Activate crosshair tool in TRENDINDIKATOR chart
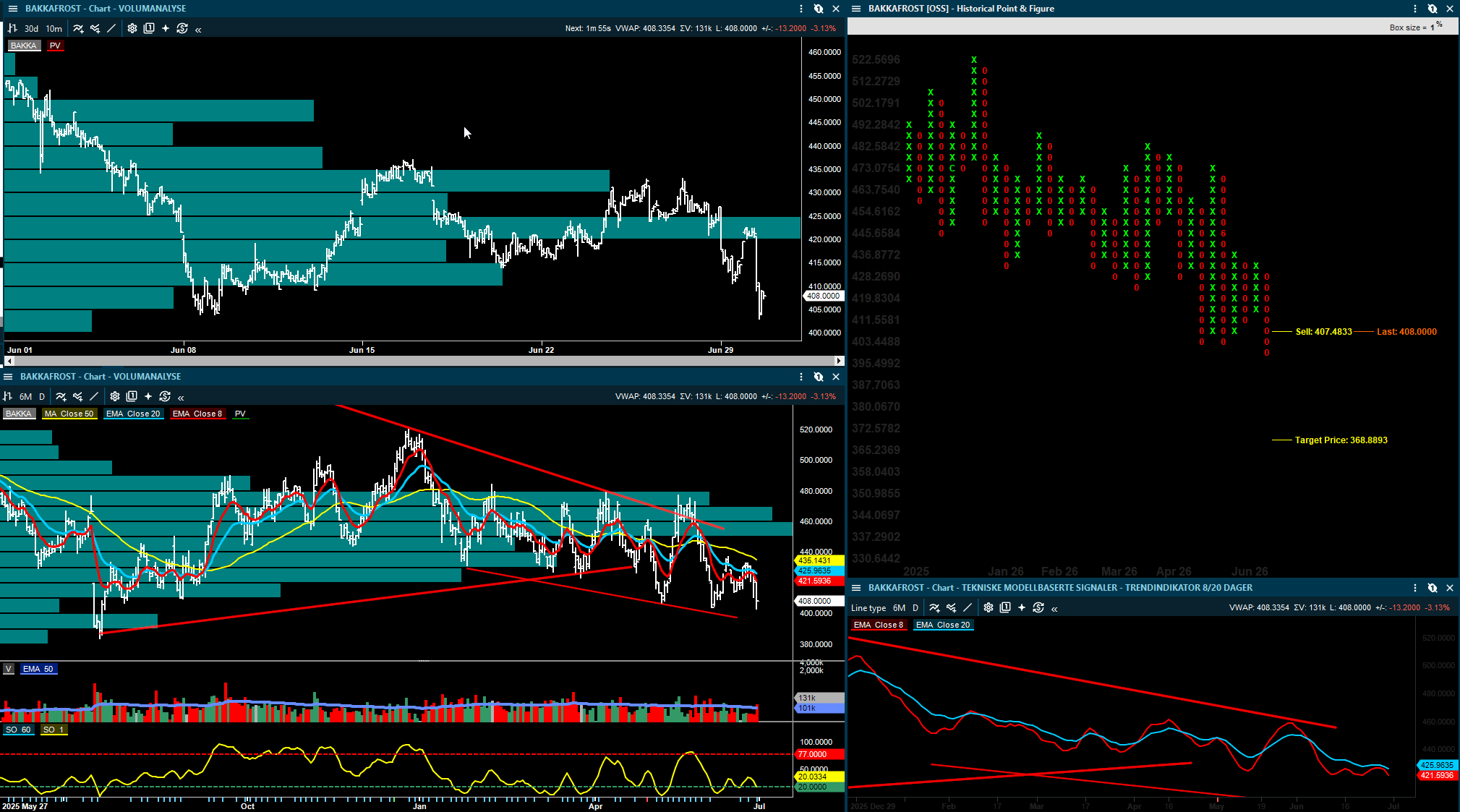This screenshot has height=812, width=1460. (x=1022, y=607)
